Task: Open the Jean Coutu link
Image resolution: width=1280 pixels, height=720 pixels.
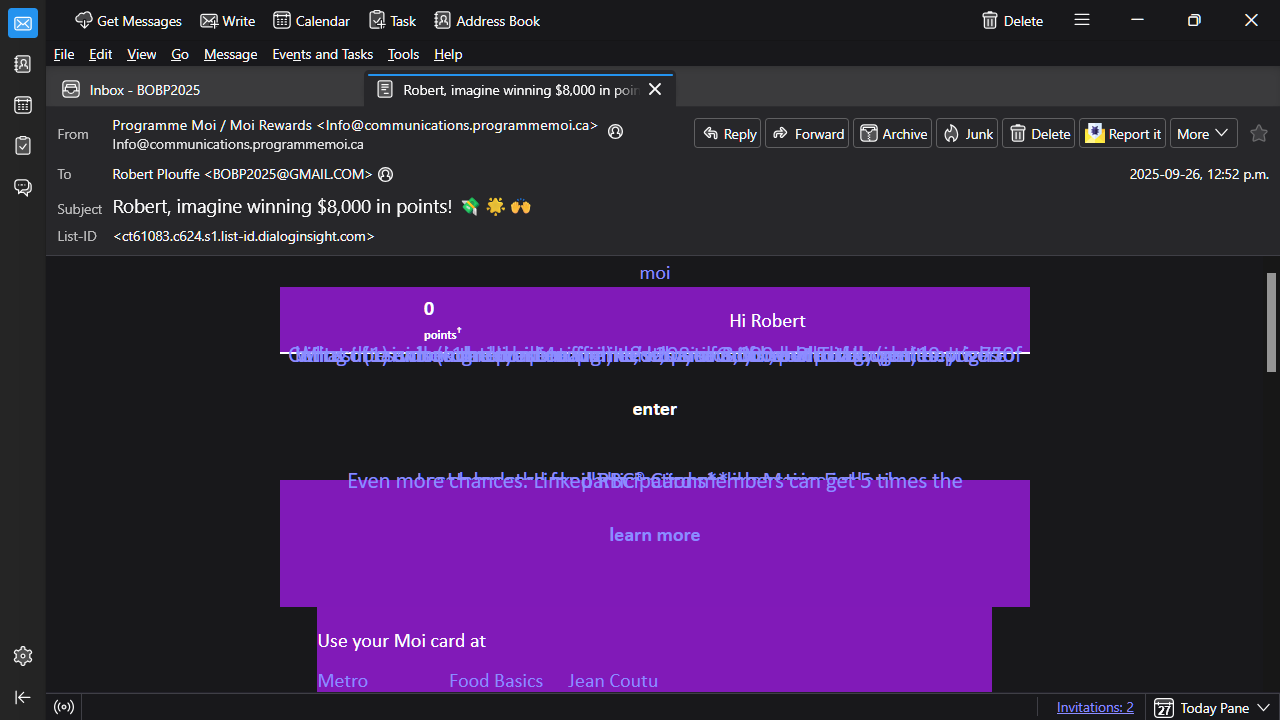Action: point(613,681)
